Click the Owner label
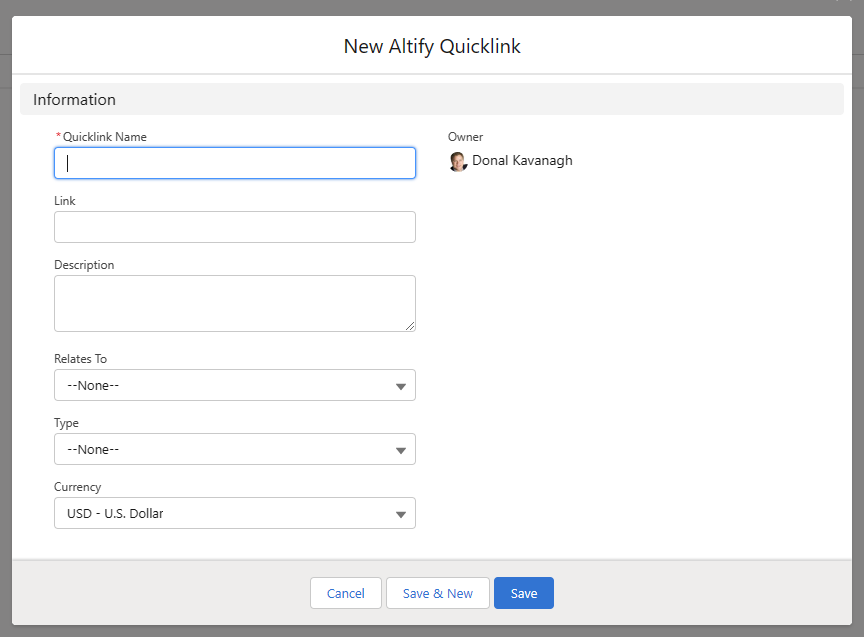864x637 pixels. tap(465, 137)
